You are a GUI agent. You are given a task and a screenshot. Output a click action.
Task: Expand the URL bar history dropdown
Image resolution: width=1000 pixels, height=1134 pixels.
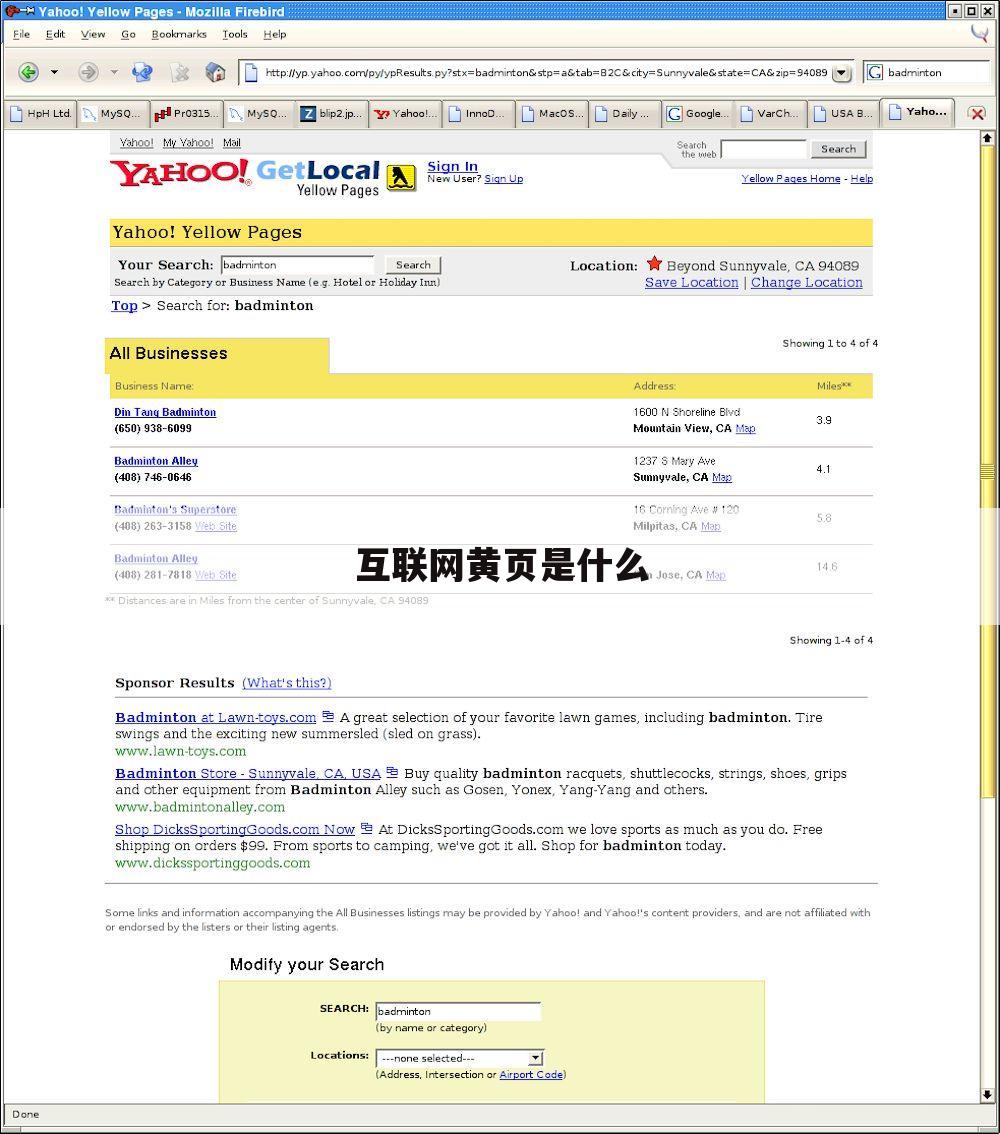pos(841,73)
